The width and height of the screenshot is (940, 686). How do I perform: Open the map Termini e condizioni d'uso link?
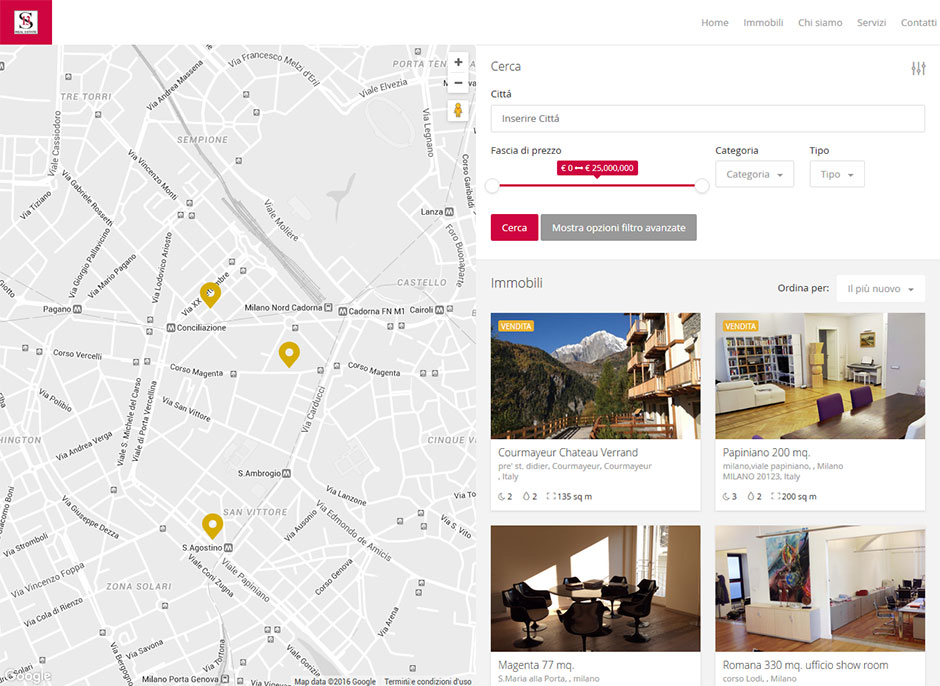click(x=427, y=682)
